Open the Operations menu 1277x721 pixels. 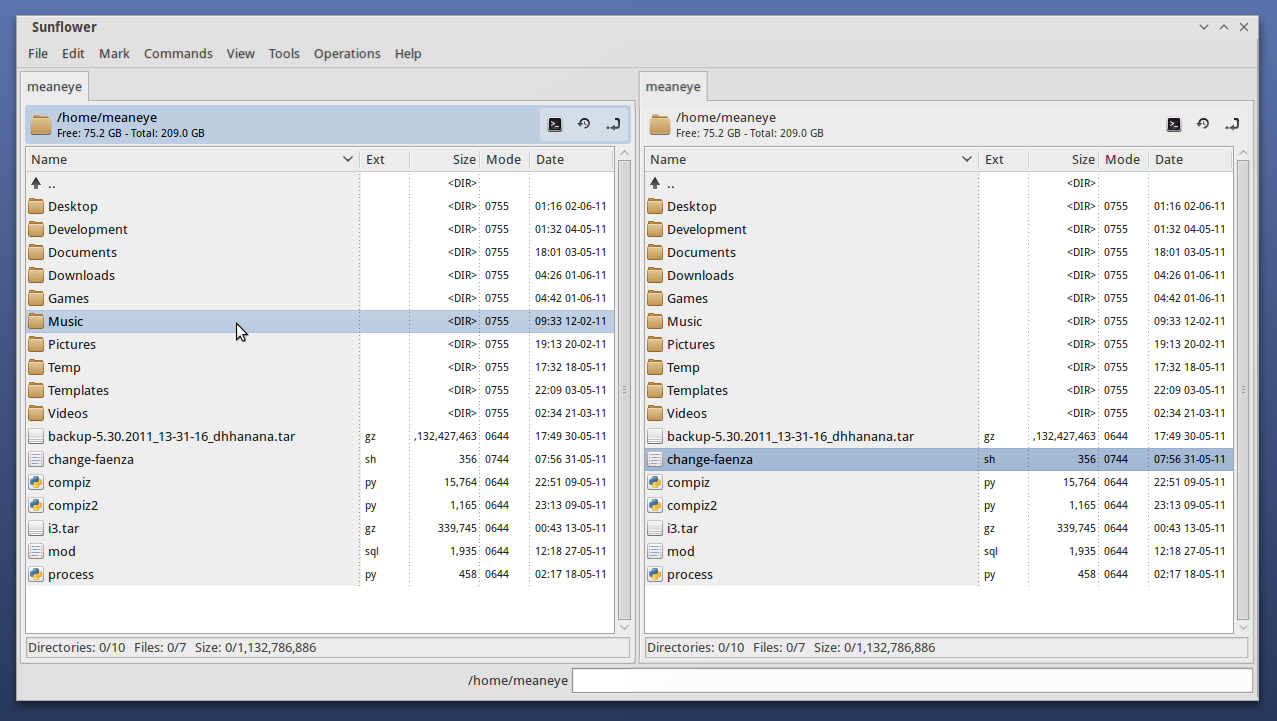(x=347, y=54)
